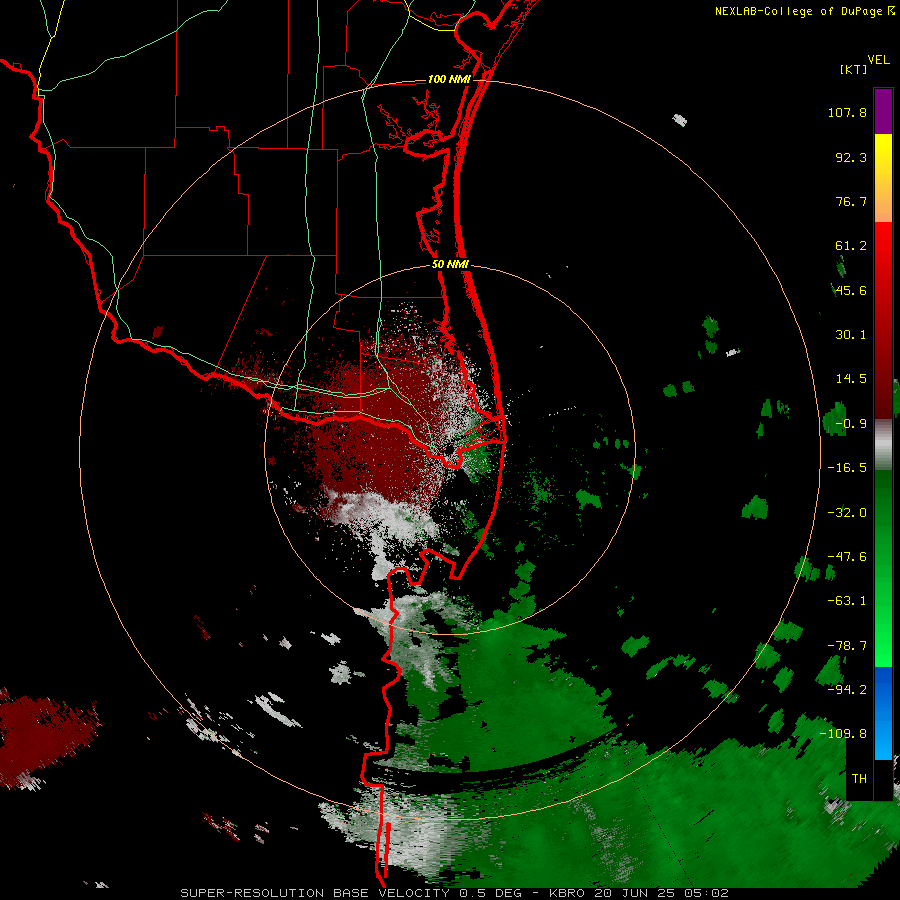Click the 76.7 legend value
Image resolution: width=900 pixels, height=900 pixels.
tap(851, 201)
